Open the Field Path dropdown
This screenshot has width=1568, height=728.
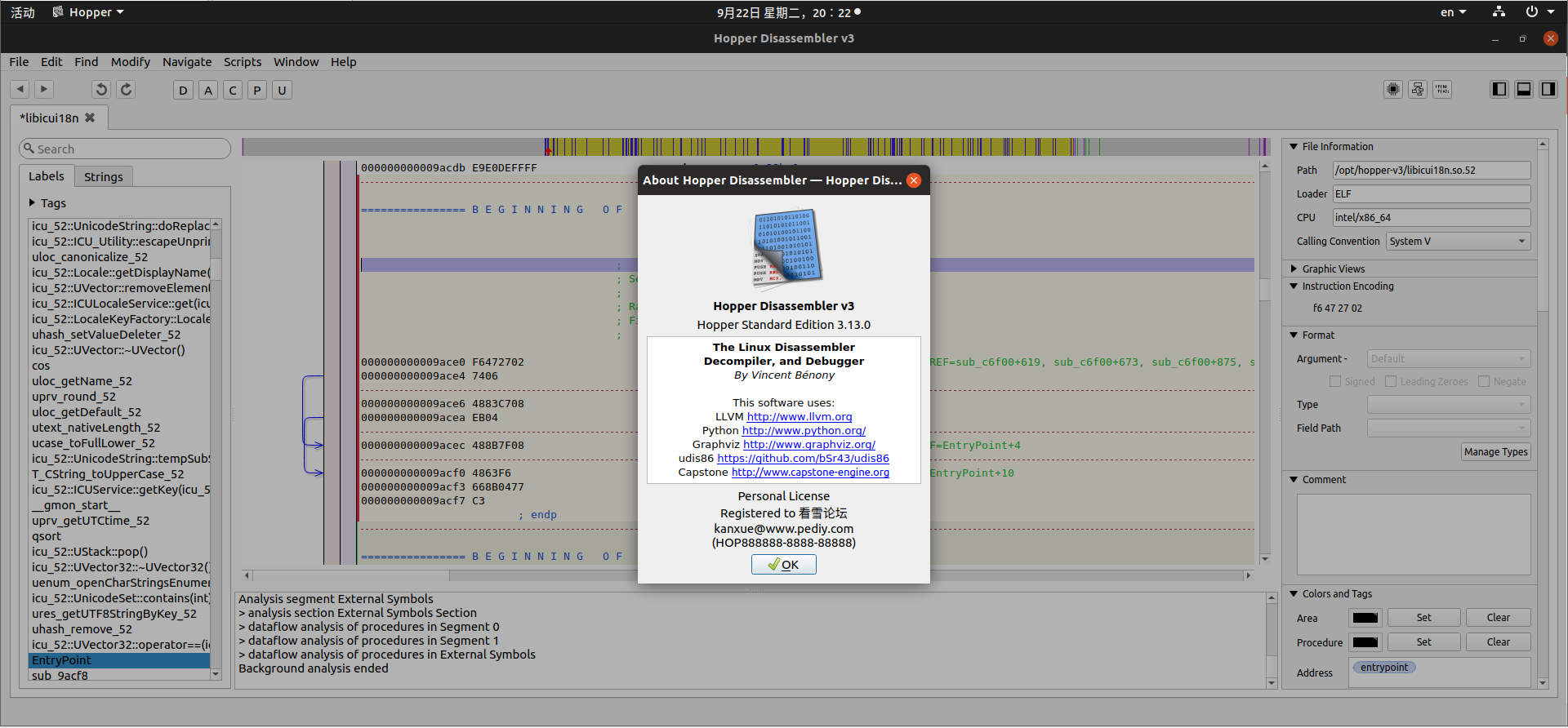pos(1449,428)
